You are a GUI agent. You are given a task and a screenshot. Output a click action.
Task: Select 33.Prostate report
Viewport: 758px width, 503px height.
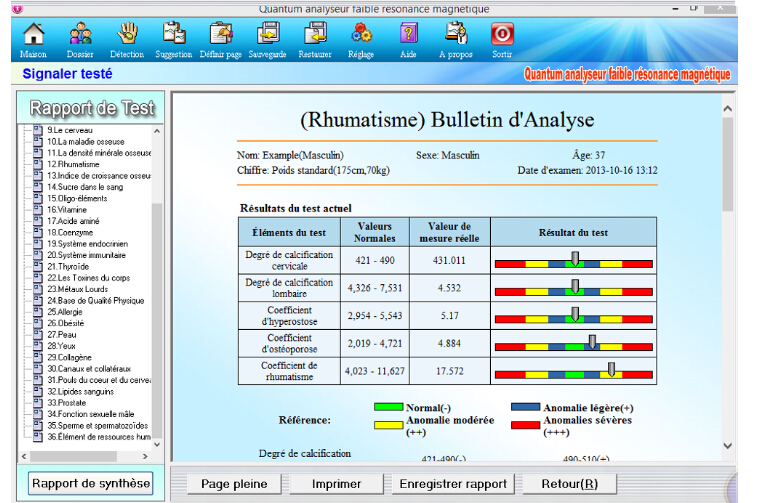[x=67, y=402]
